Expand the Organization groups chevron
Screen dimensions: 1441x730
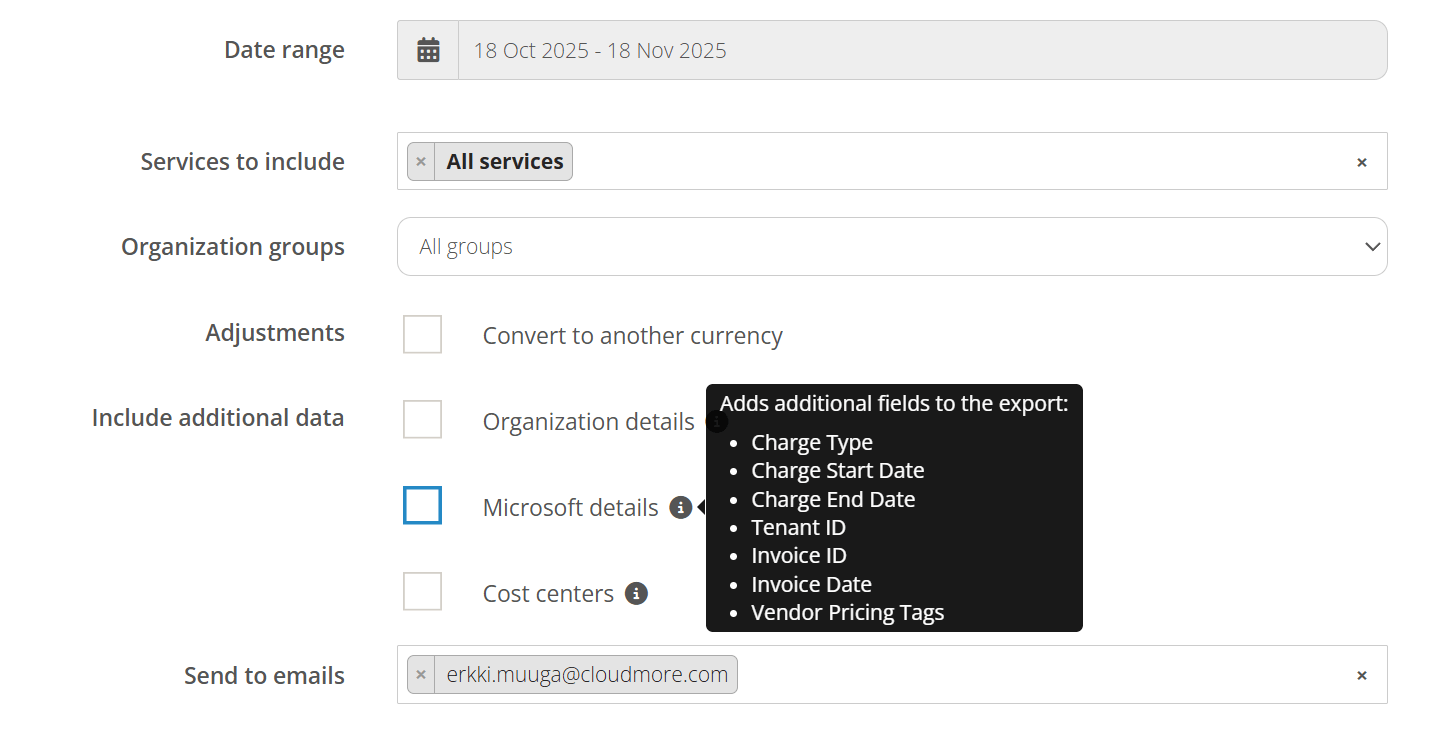click(1372, 246)
